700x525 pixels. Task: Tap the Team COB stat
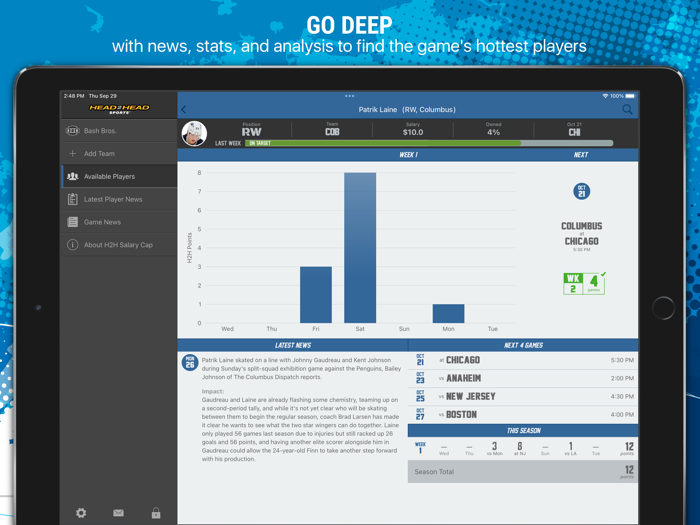(332, 130)
